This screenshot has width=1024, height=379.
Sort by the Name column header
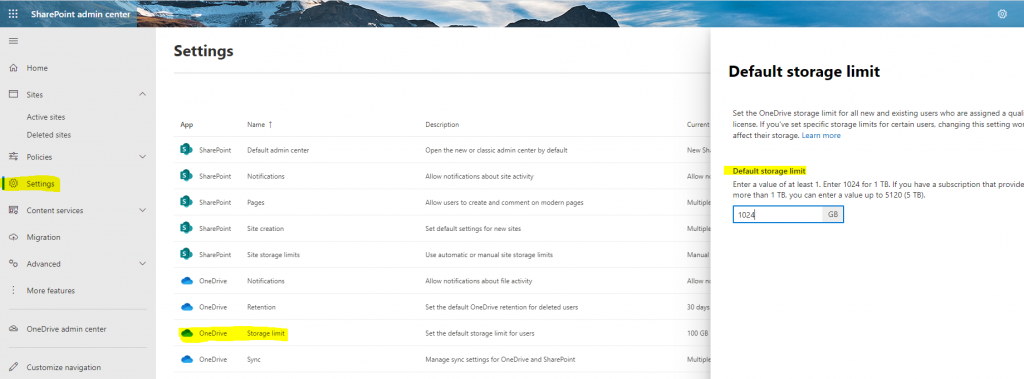[260, 124]
